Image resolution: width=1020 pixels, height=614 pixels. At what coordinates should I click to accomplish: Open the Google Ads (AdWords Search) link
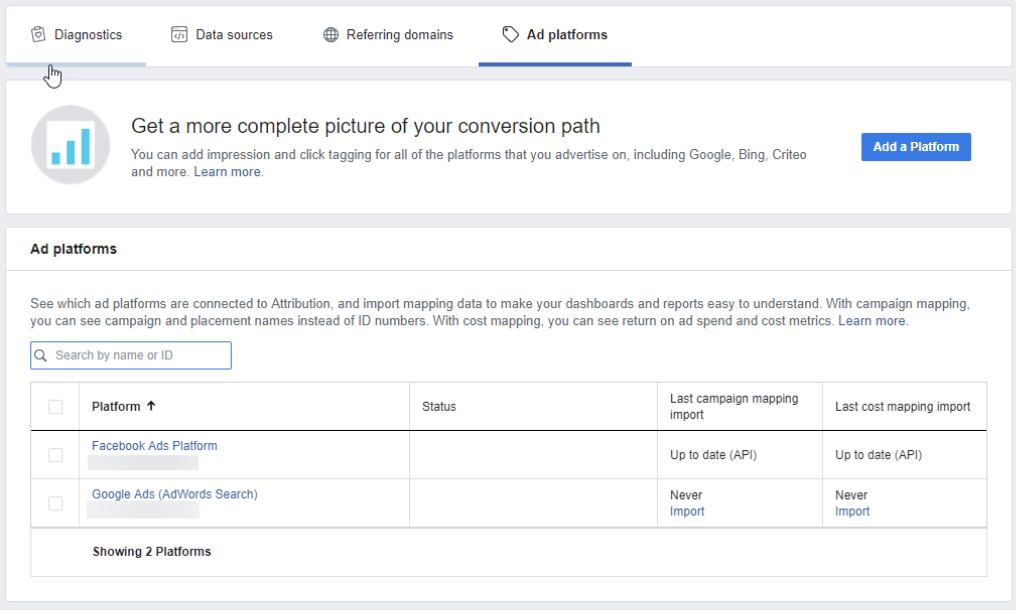(x=174, y=494)
